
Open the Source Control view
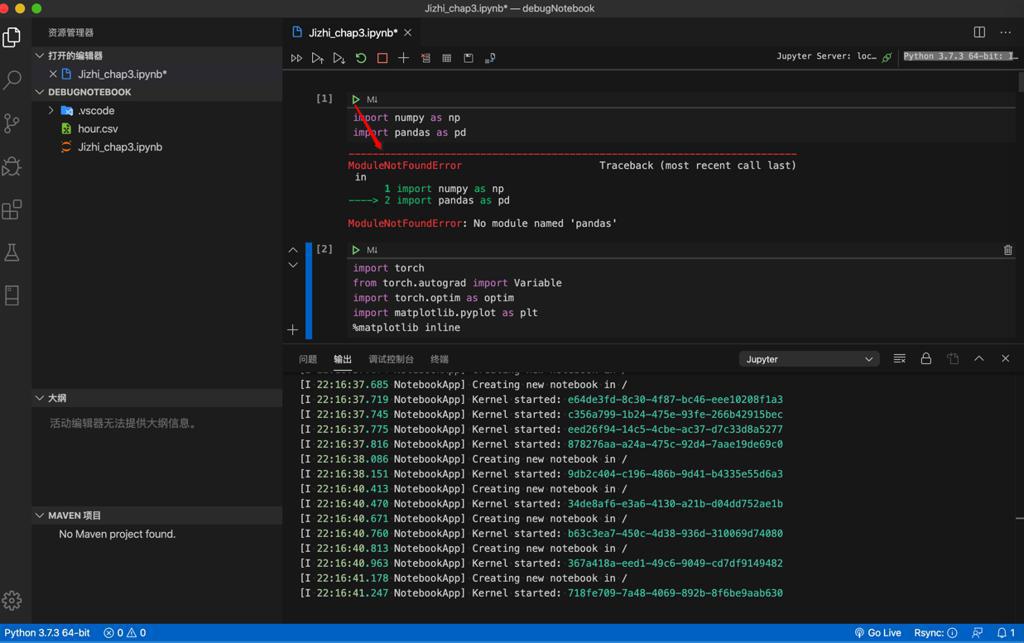click(12, 123)
